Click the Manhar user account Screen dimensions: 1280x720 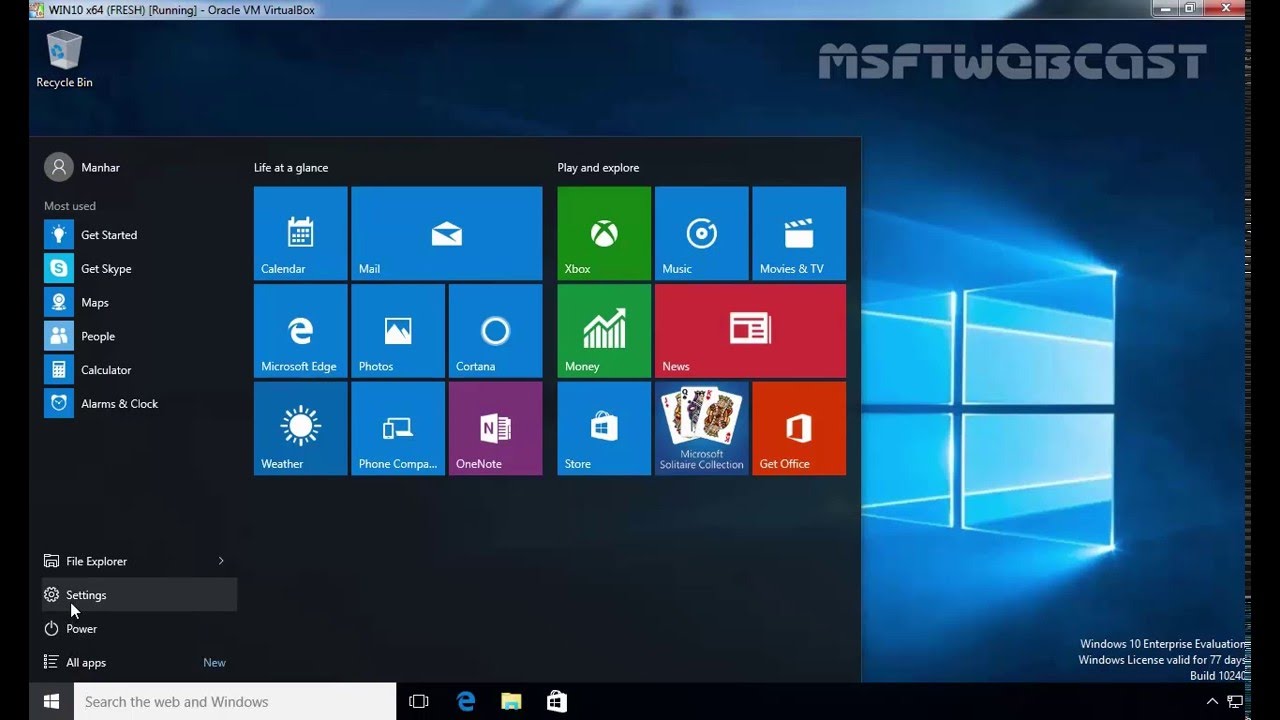82,167
